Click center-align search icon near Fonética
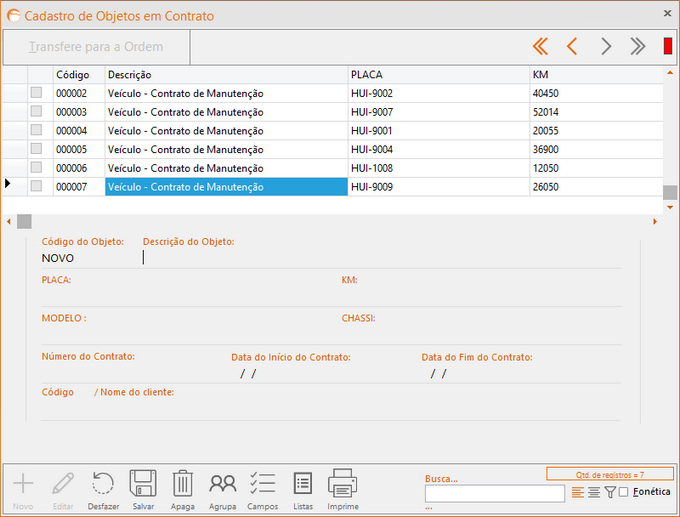The height and width of the screenshot is (517, 680). click(594, 492)
